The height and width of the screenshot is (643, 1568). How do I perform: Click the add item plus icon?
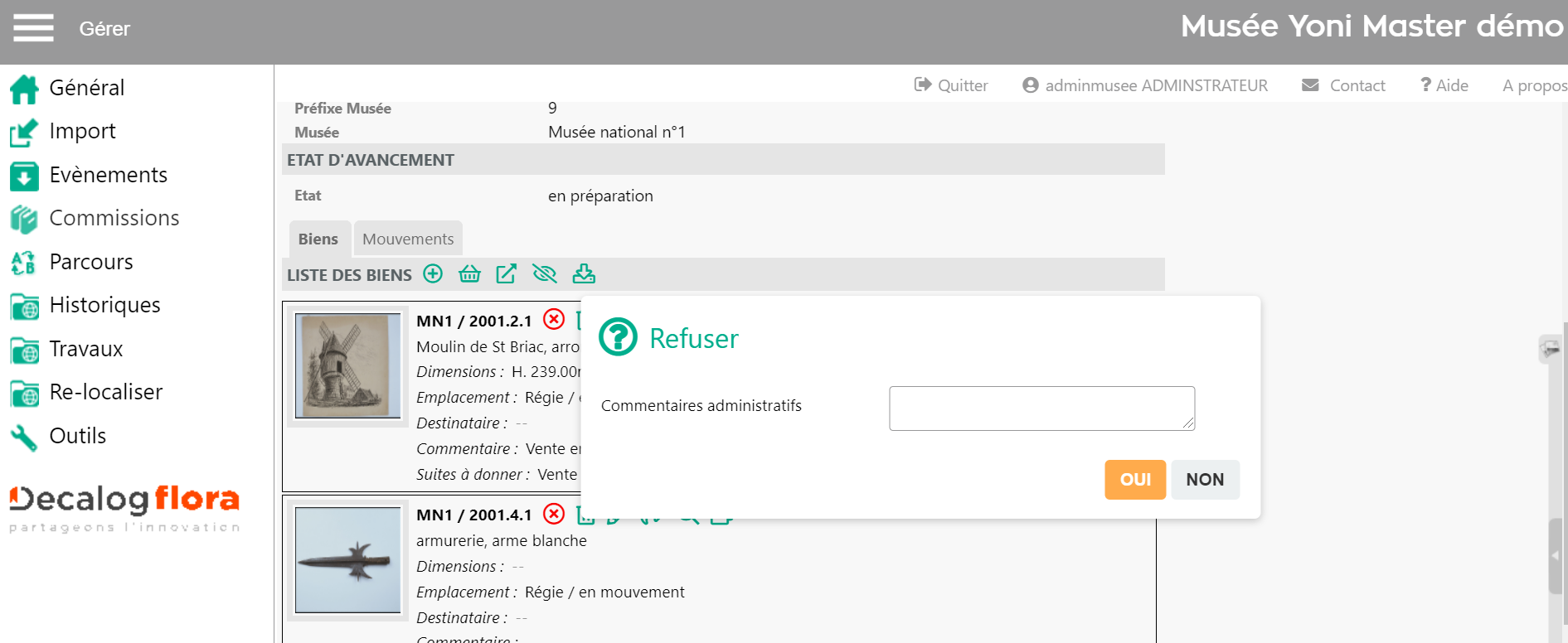pos(433,274)
